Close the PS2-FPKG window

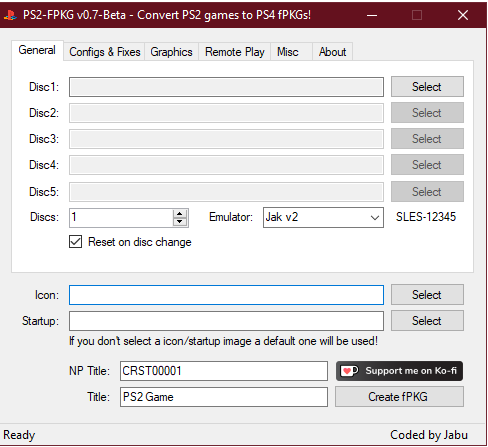click(463, 15)
